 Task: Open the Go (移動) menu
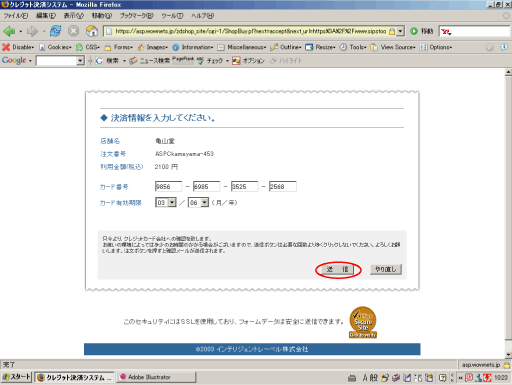[102, 16]
